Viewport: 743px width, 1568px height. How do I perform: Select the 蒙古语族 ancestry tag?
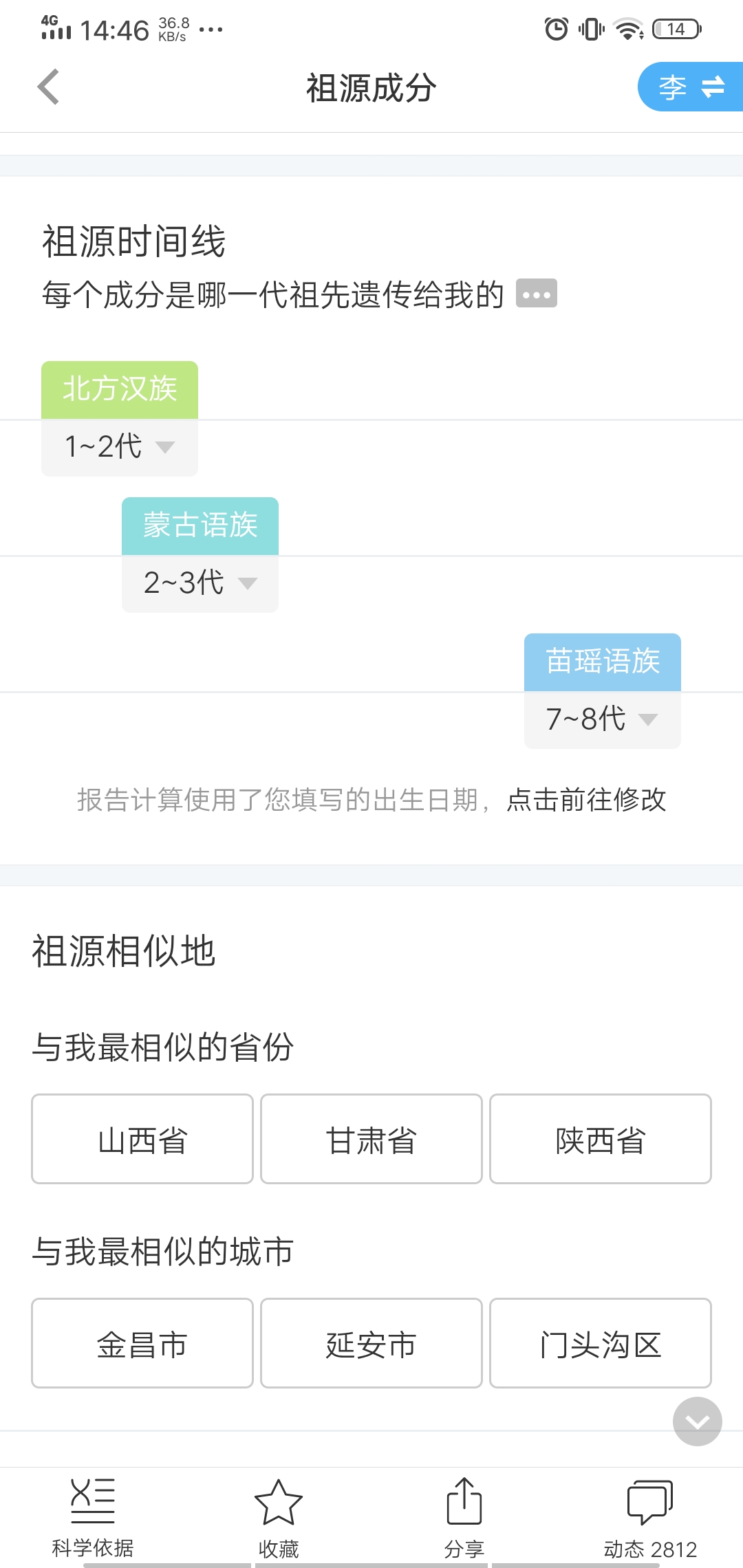200,525
